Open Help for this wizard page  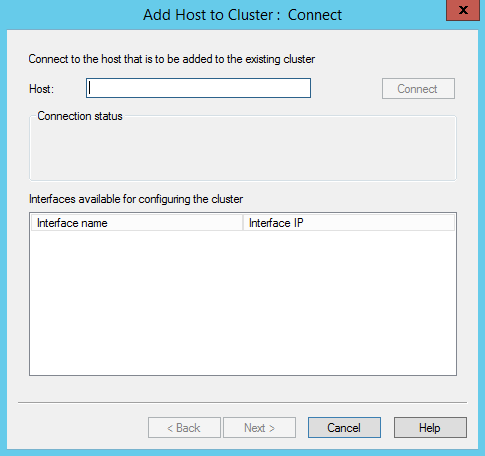point(430,428)
